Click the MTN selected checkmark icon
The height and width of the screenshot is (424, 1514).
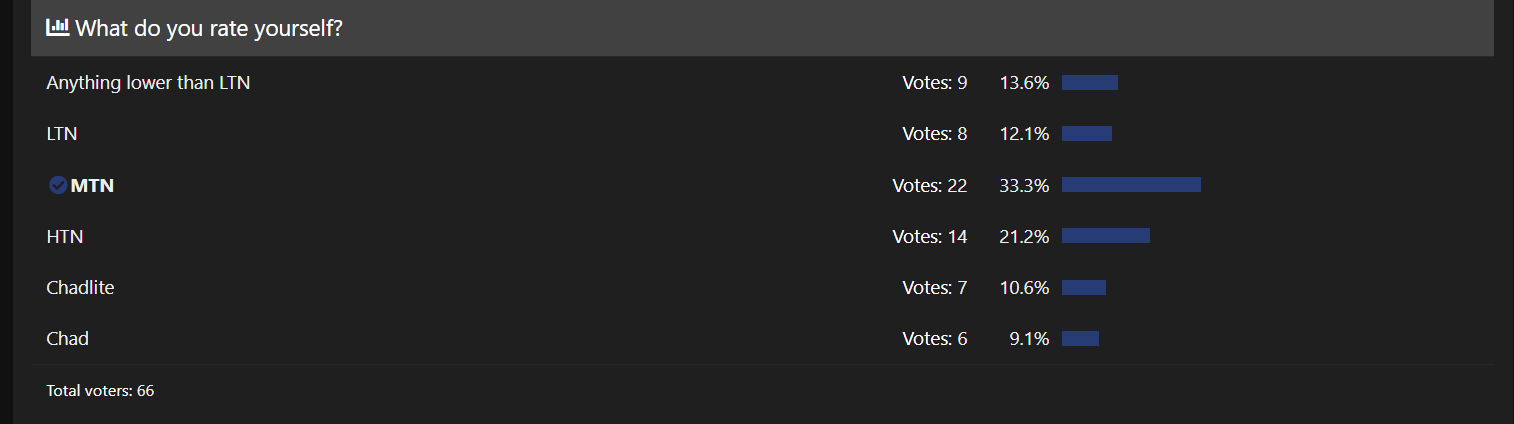(x=58, y=185)
